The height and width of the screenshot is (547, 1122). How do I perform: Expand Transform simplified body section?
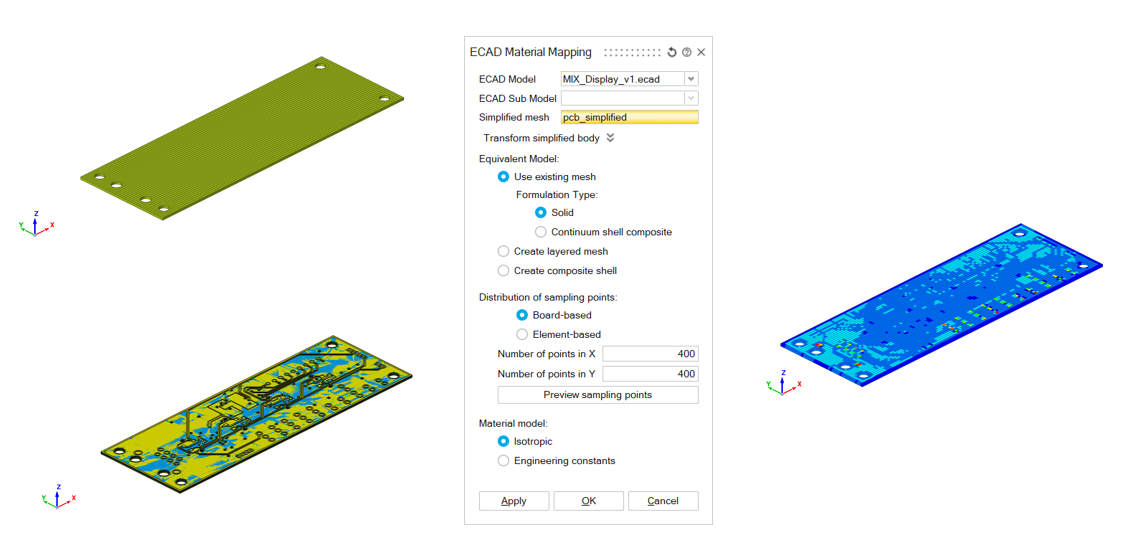(x=610, y=138)
